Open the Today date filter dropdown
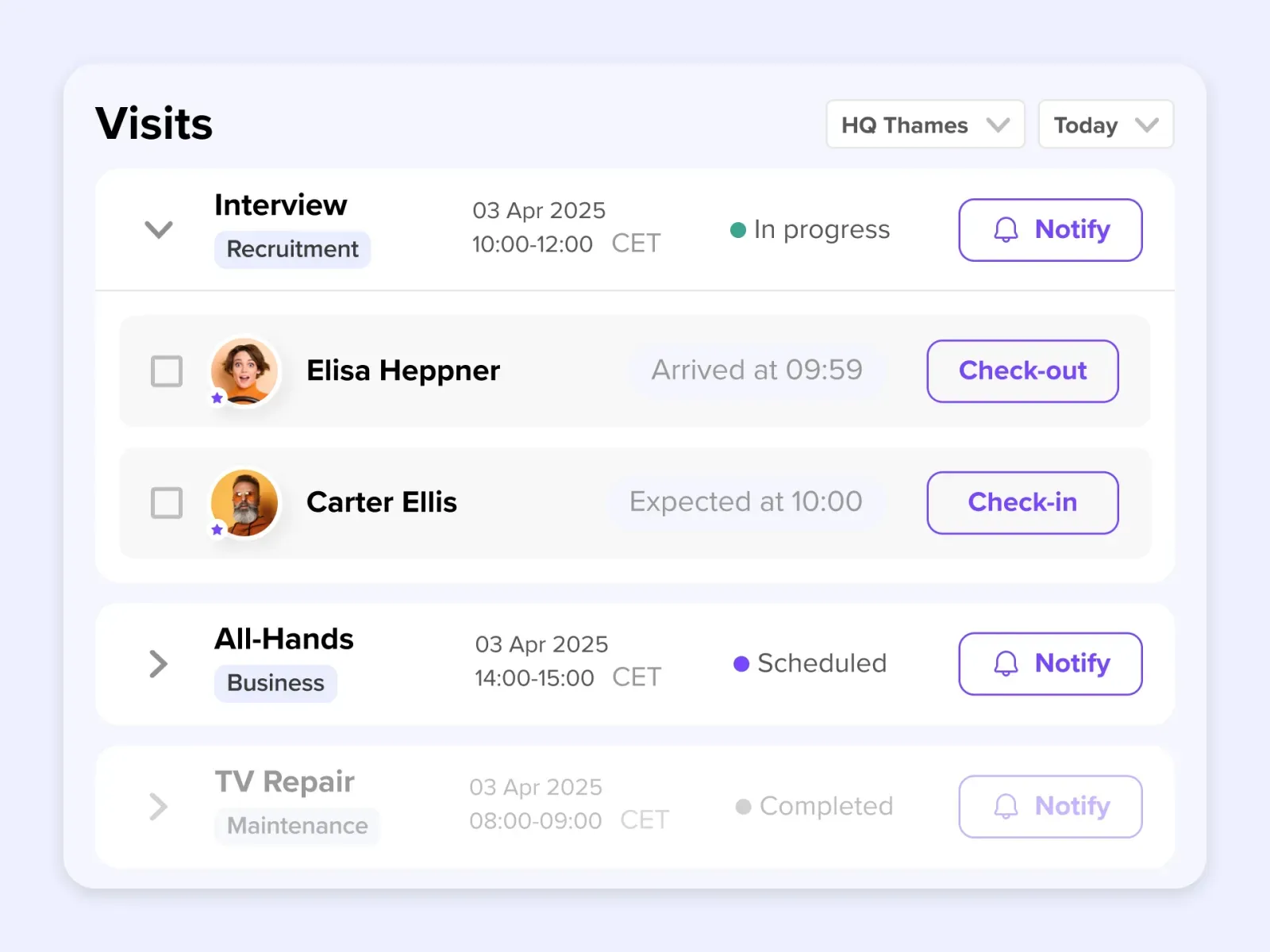 pos(1106,125)
